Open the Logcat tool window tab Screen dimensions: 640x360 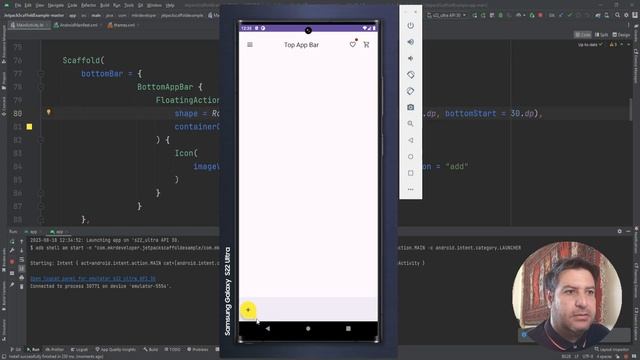(79, 349)
